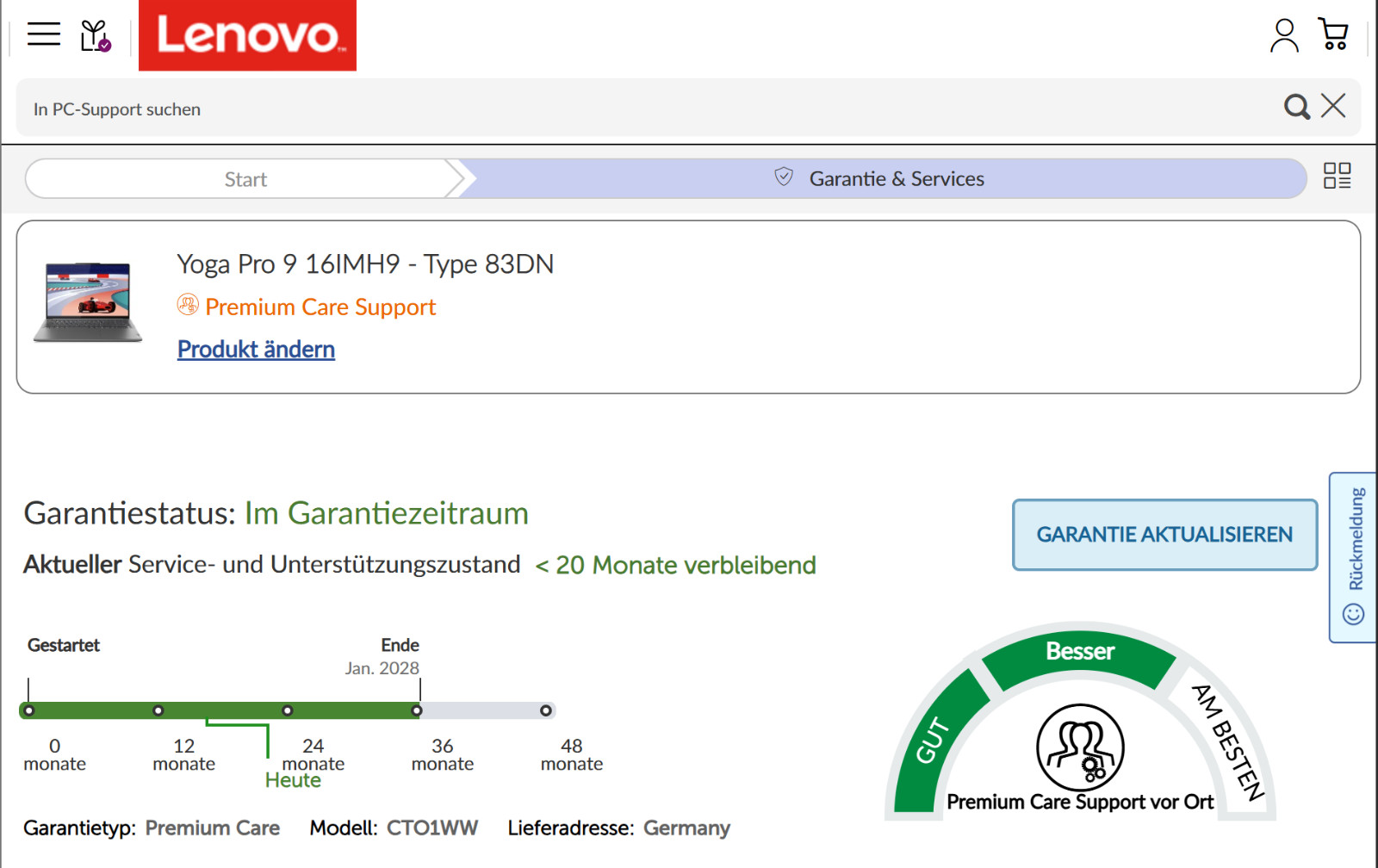
Task: Click the 36 monate timeline marker
Action: (x=417, y=710)
